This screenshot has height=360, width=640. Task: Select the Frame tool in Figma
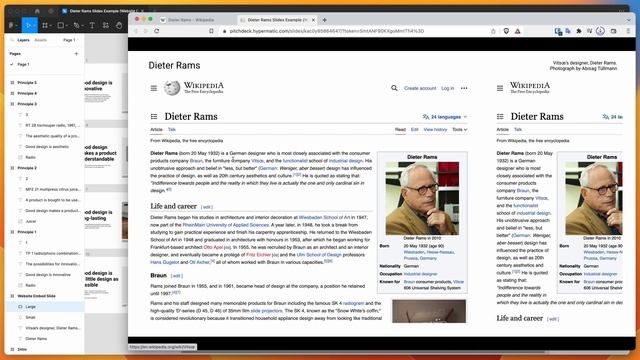45,25
